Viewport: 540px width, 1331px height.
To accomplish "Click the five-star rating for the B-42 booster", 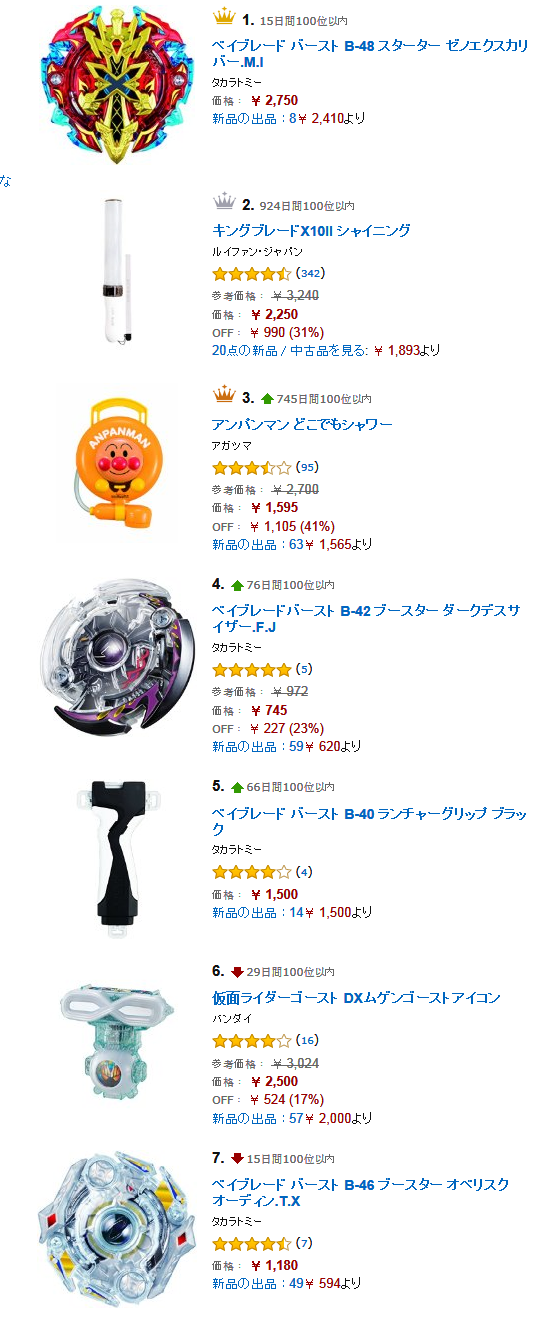I will click(x=252, y=669).
